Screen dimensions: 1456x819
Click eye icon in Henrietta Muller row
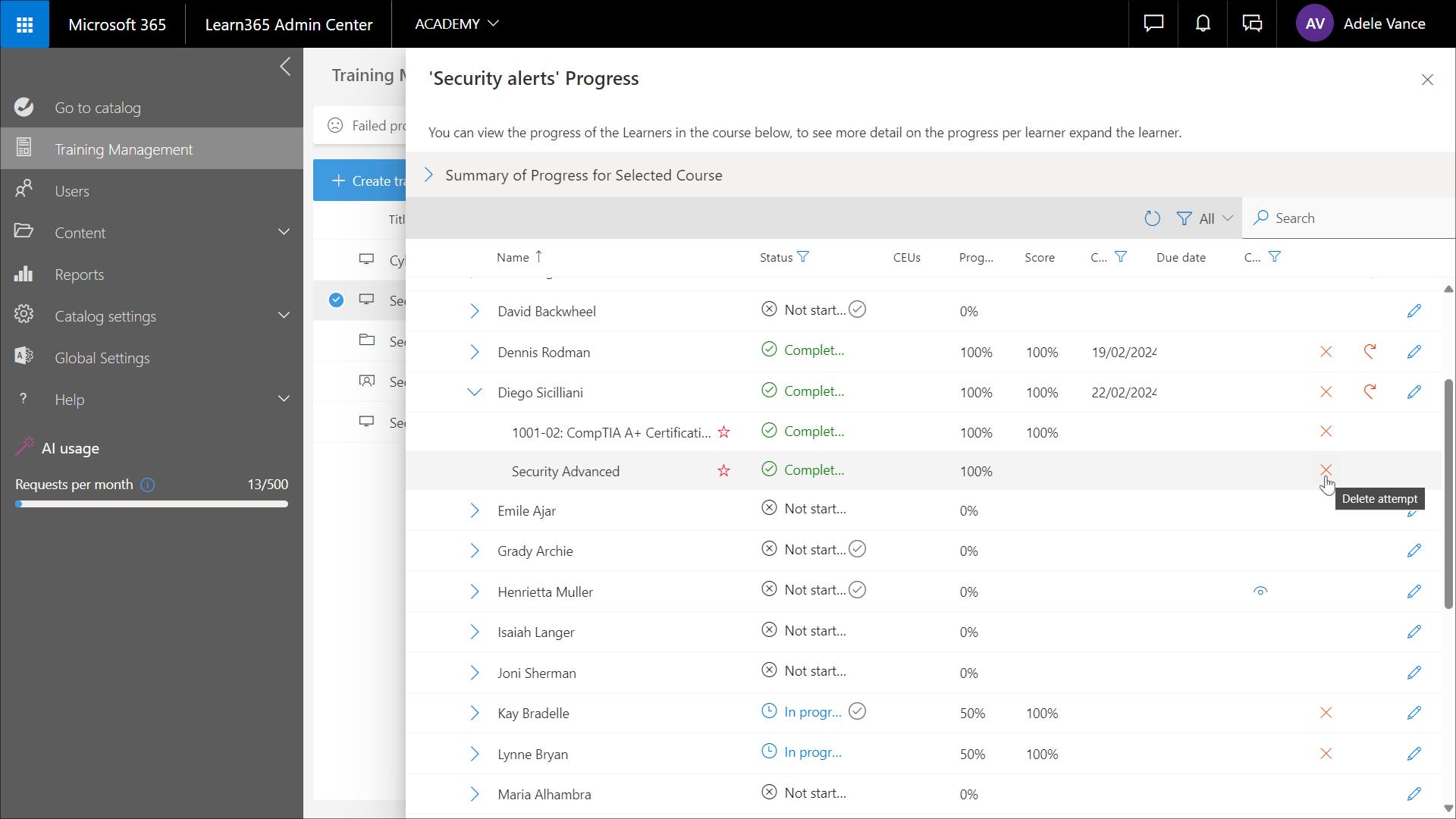click(x=1260, y=591)
